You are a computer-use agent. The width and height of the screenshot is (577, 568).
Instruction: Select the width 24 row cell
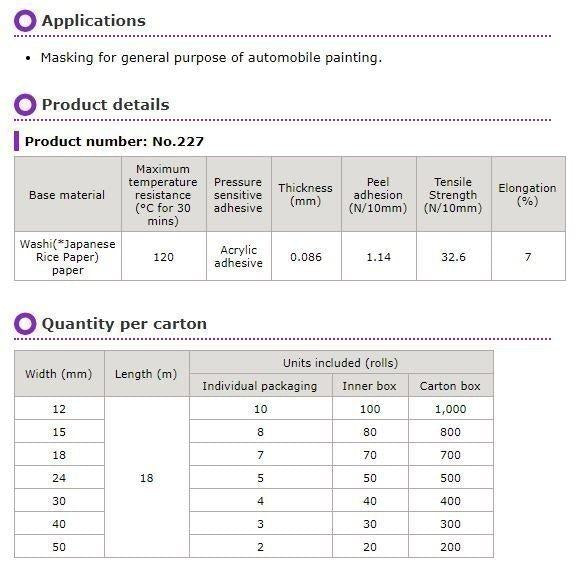(59, 478)
